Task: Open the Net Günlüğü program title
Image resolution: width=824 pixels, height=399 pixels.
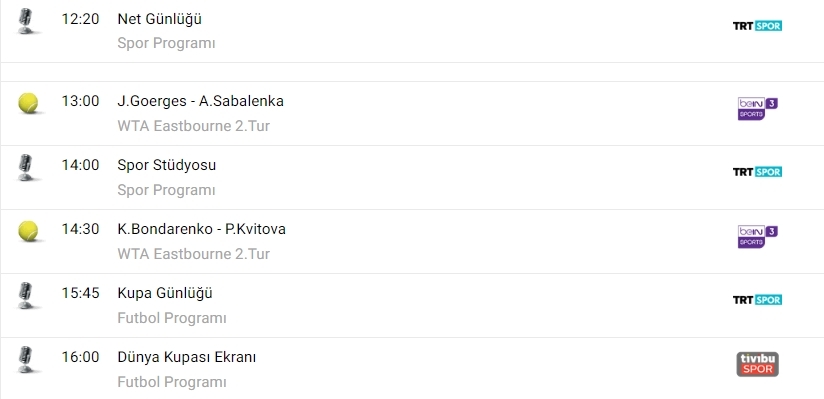Action: click(160, 19)
